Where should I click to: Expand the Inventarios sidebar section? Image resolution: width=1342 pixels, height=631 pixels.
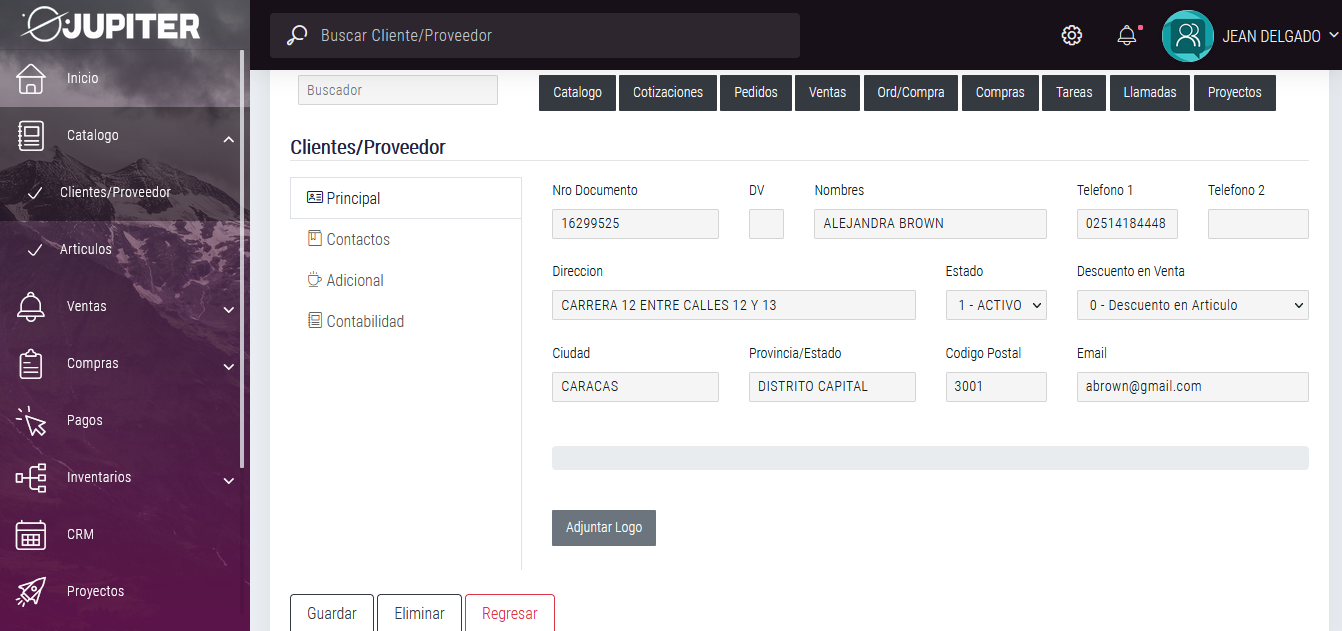click(229, 481)
